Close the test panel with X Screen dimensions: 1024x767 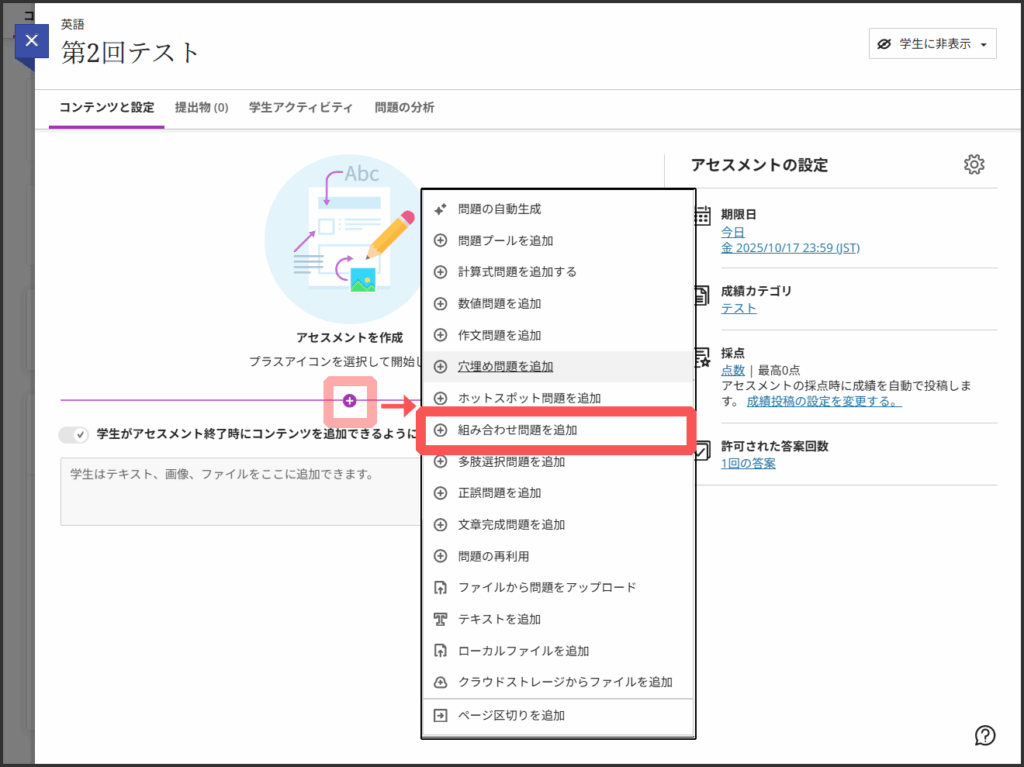32,40
